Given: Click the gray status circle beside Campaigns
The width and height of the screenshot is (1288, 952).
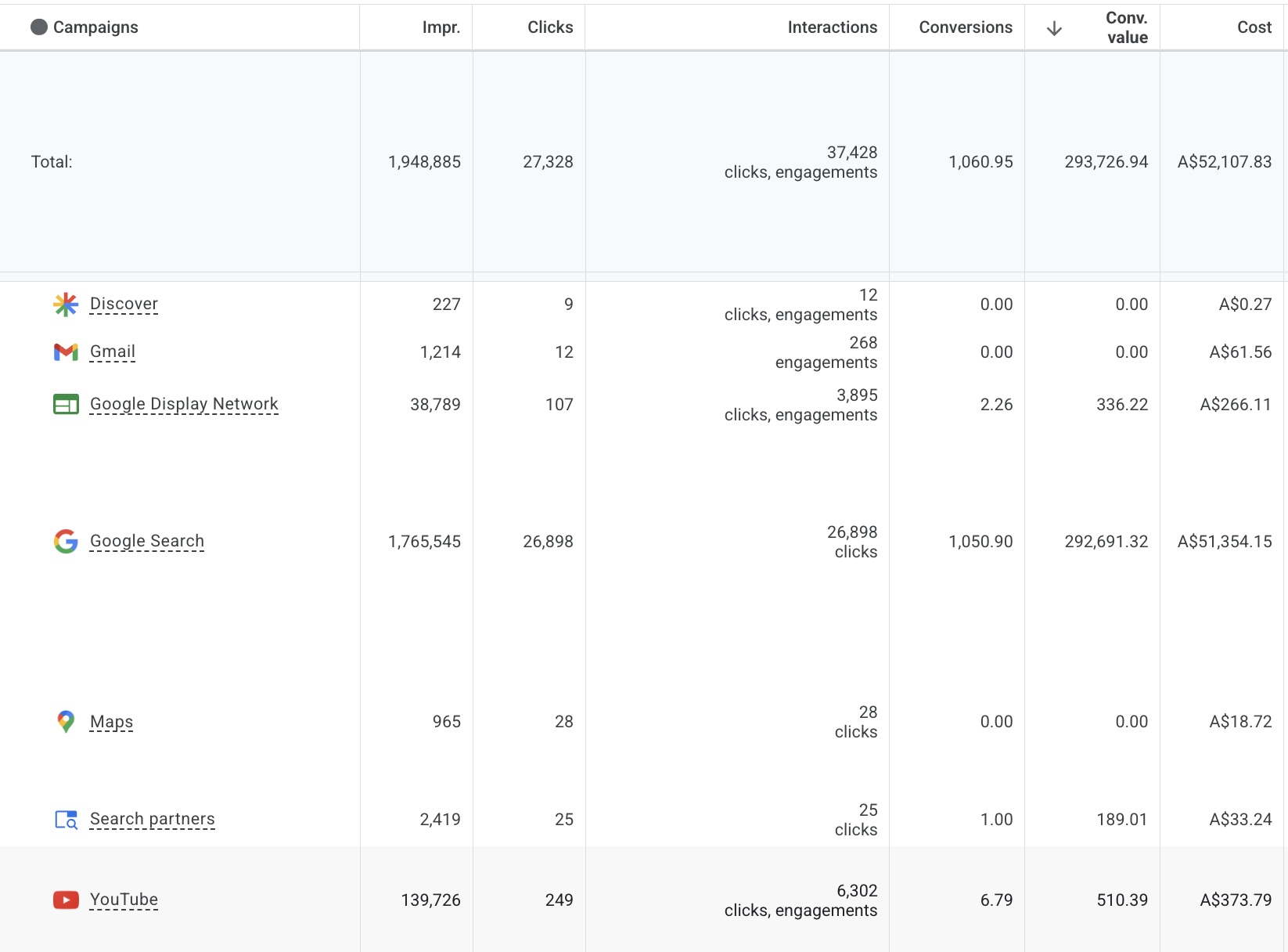Looking at the screenshot, I should (39, 27).
